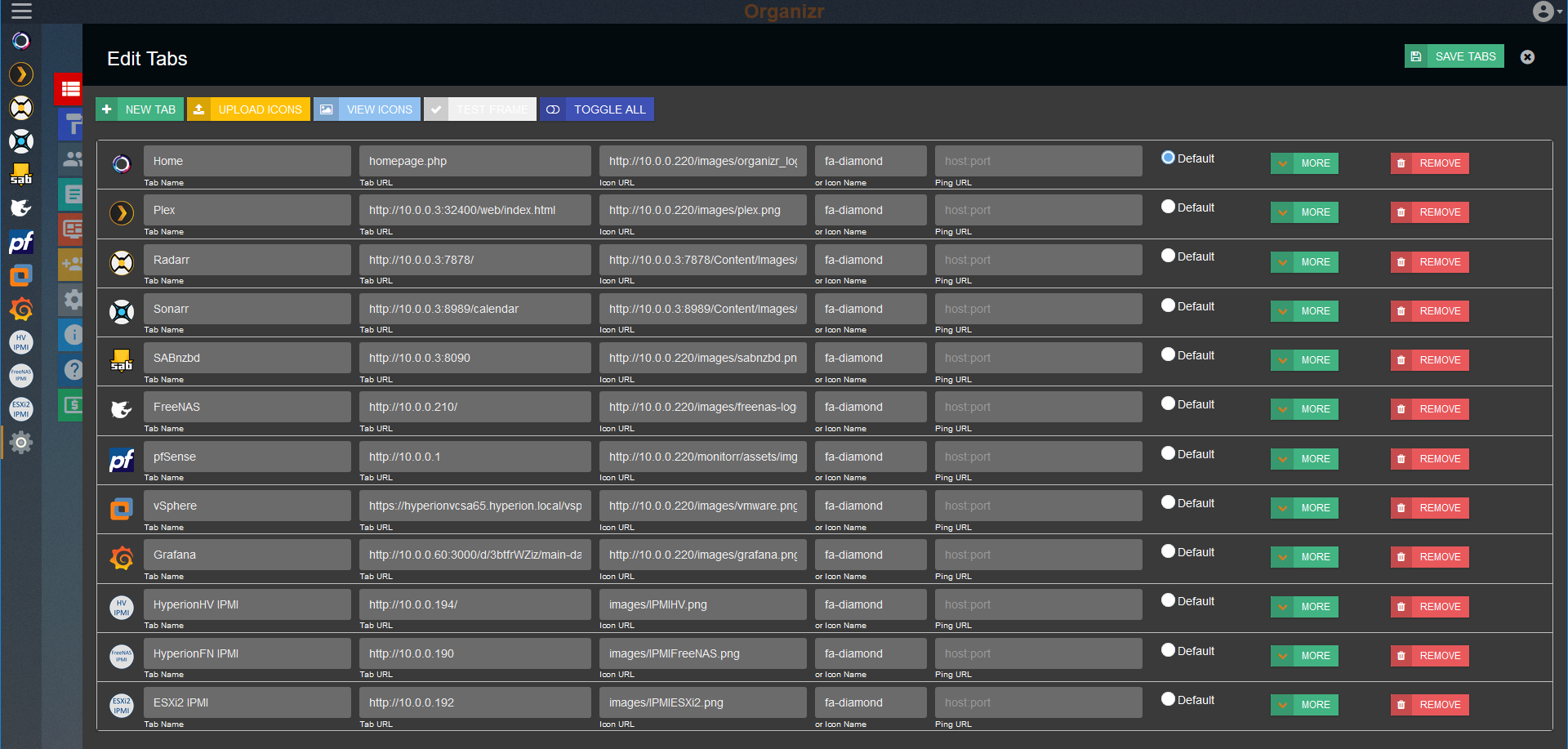The width and height of the screenshot is (1568, 749).
Task: Set vSphere as the Default tab
Action: [x=1168, y=502]
